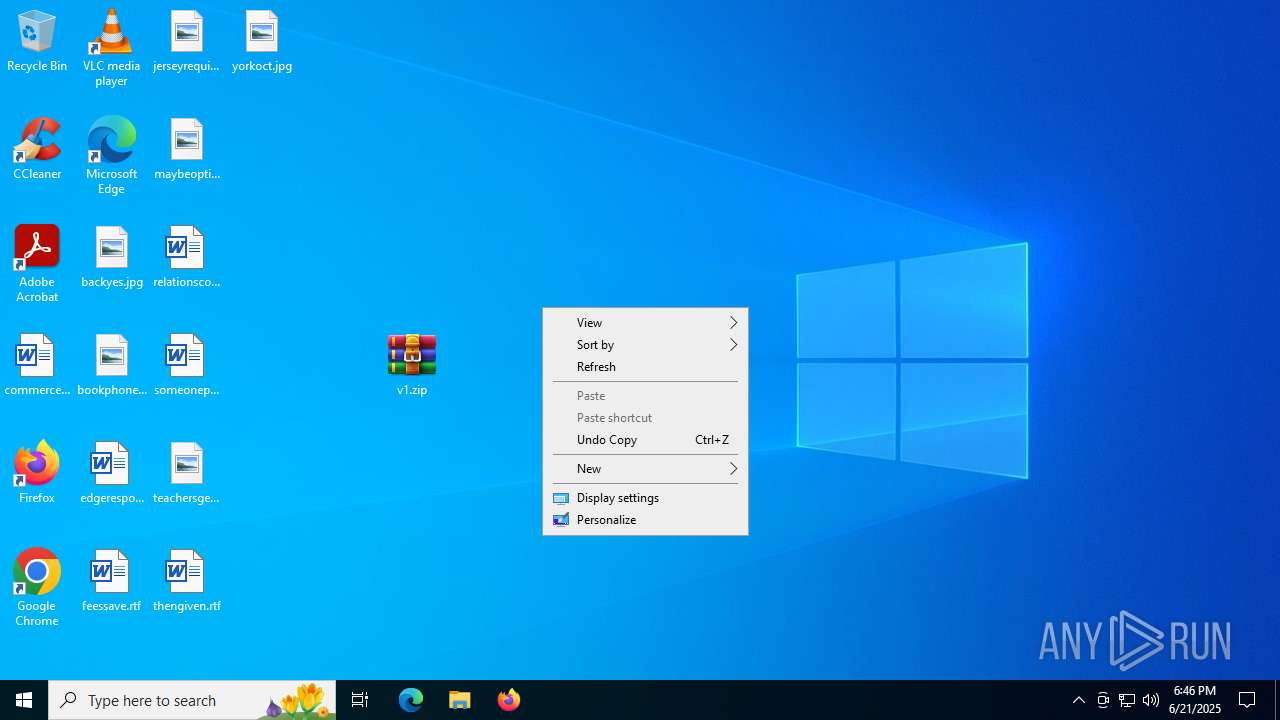Select the maybeopti... image file icon

click(x=186, y=149)
